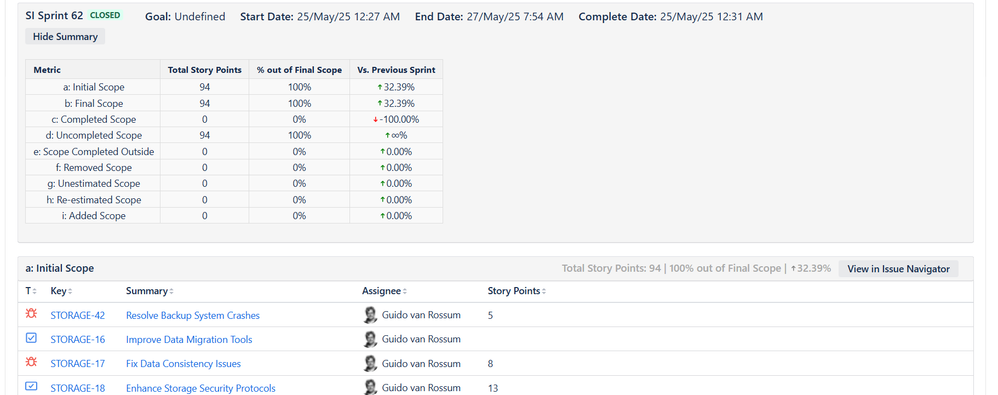The height and width of the screenshot is (395, 998).
Task: Select the 'g: Unestimated Scope' metric label
Action: pyautogui.click(x=94, y=183)
